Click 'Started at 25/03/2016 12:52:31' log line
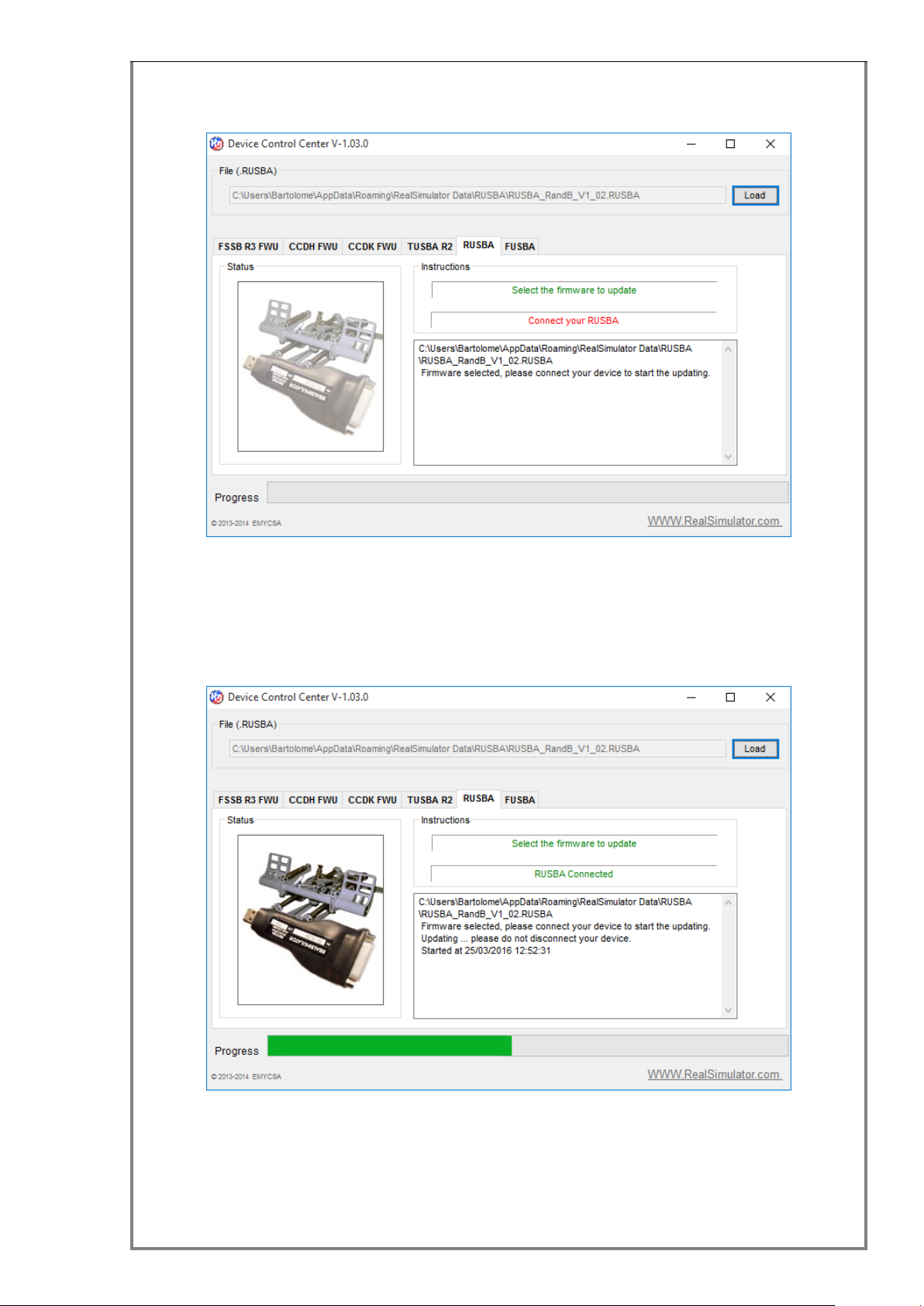 tap(486, 951)
